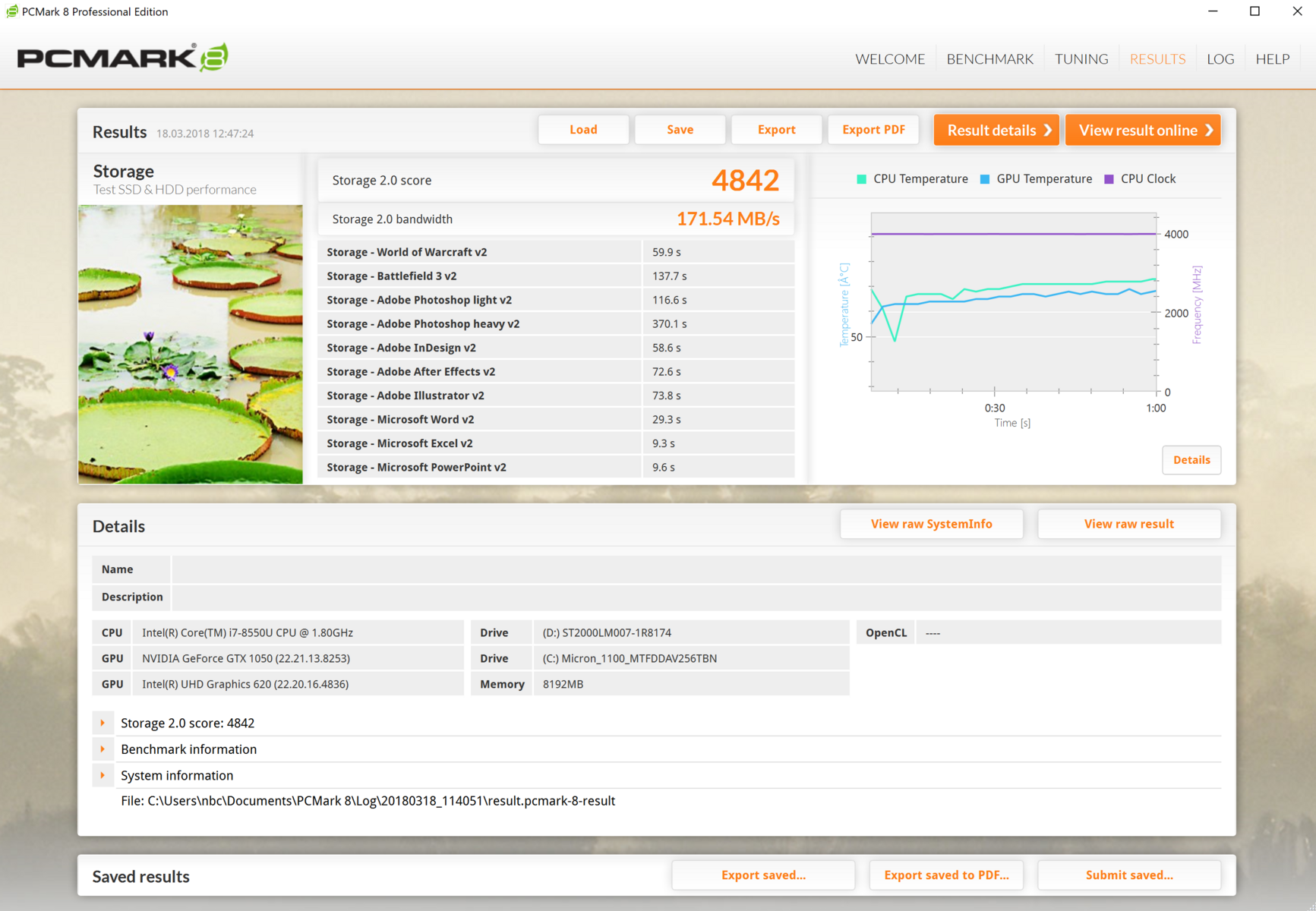Image resolution: width=1316 pixels, height=911 pixels.
Task: Click the Name input field
Action: (x=696, y=569)
